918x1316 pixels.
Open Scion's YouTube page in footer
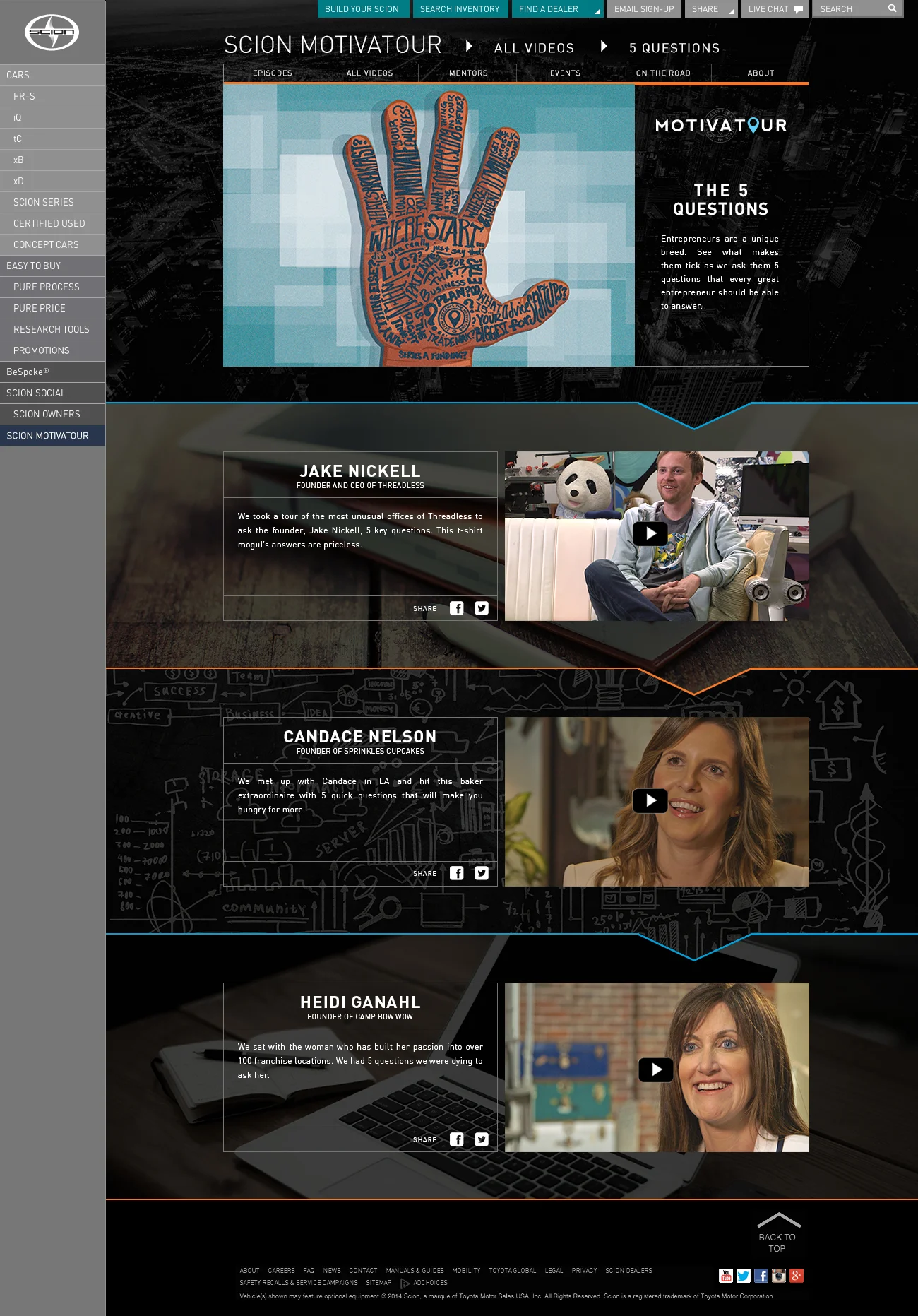tap(726, 1276)
